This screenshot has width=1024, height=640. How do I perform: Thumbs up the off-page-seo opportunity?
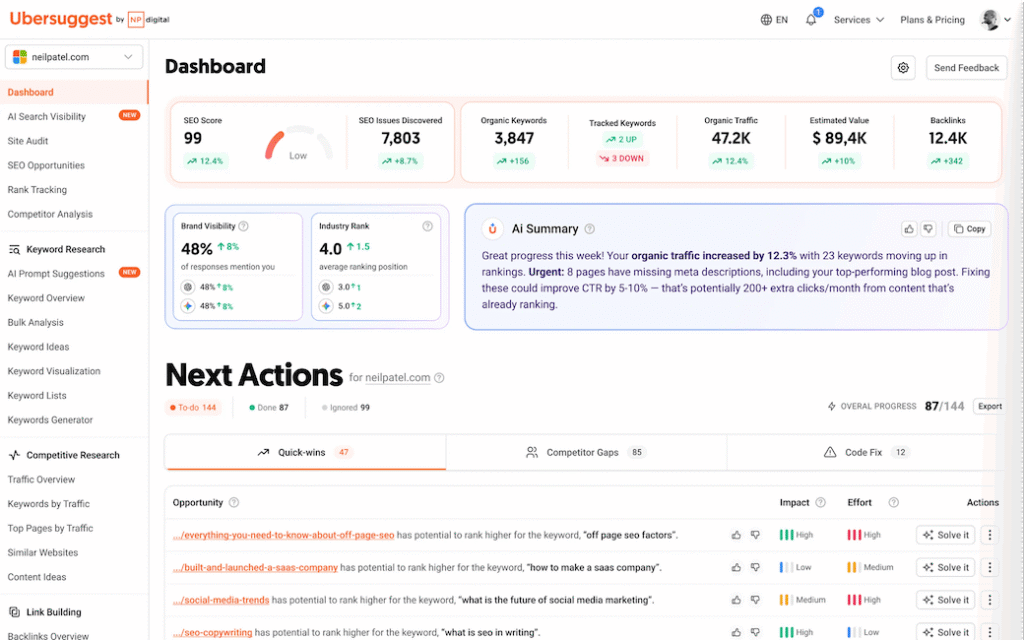(x=736, y=535)
